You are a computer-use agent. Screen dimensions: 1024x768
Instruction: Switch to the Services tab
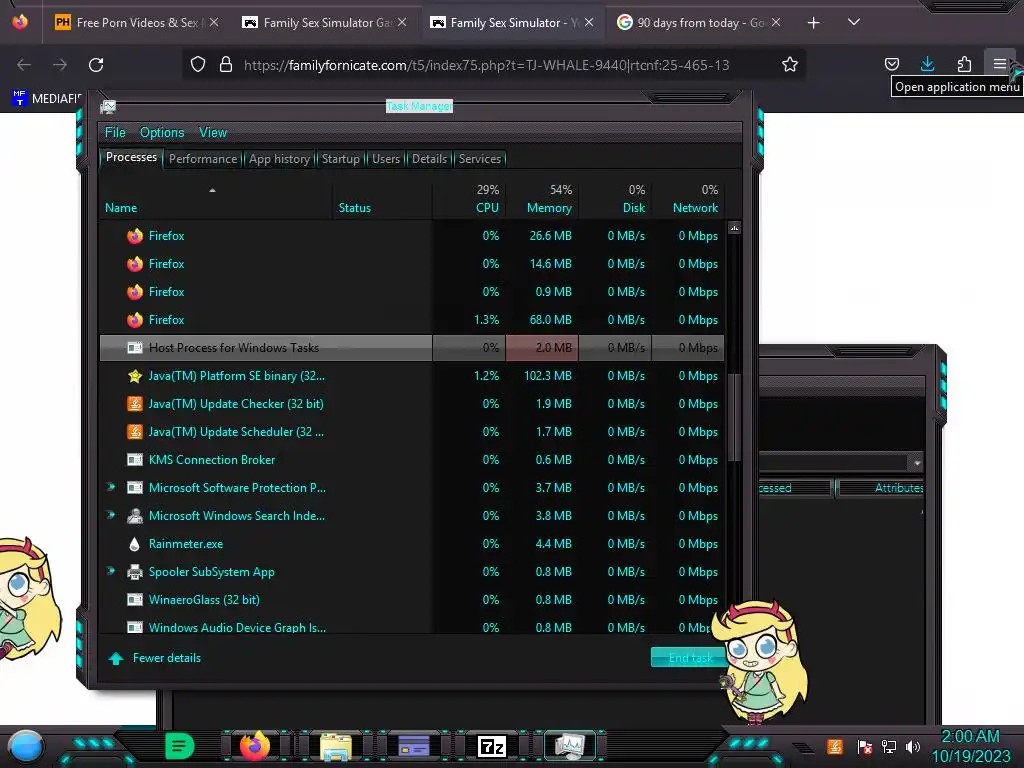tap(479, 159)
